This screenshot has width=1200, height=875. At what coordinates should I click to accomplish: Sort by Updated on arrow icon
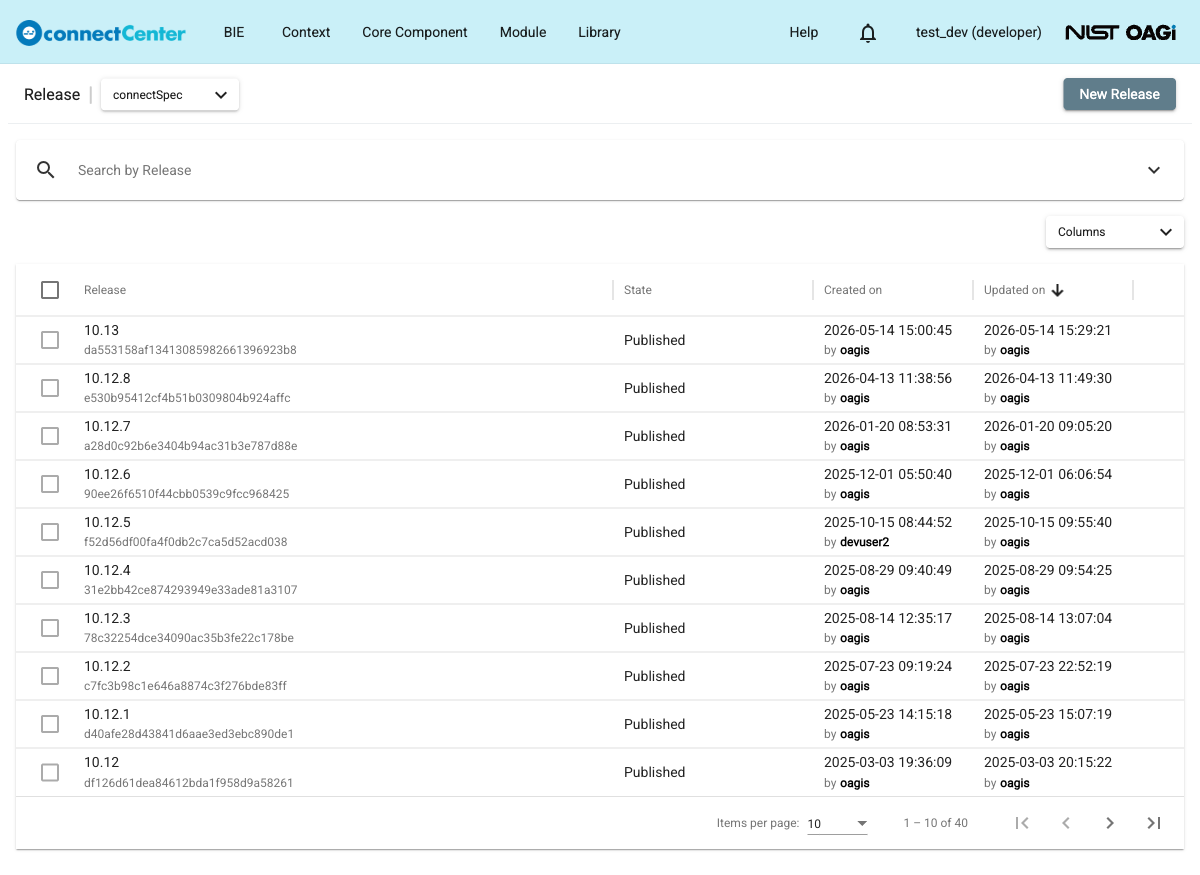click(x=1057, y=290)
